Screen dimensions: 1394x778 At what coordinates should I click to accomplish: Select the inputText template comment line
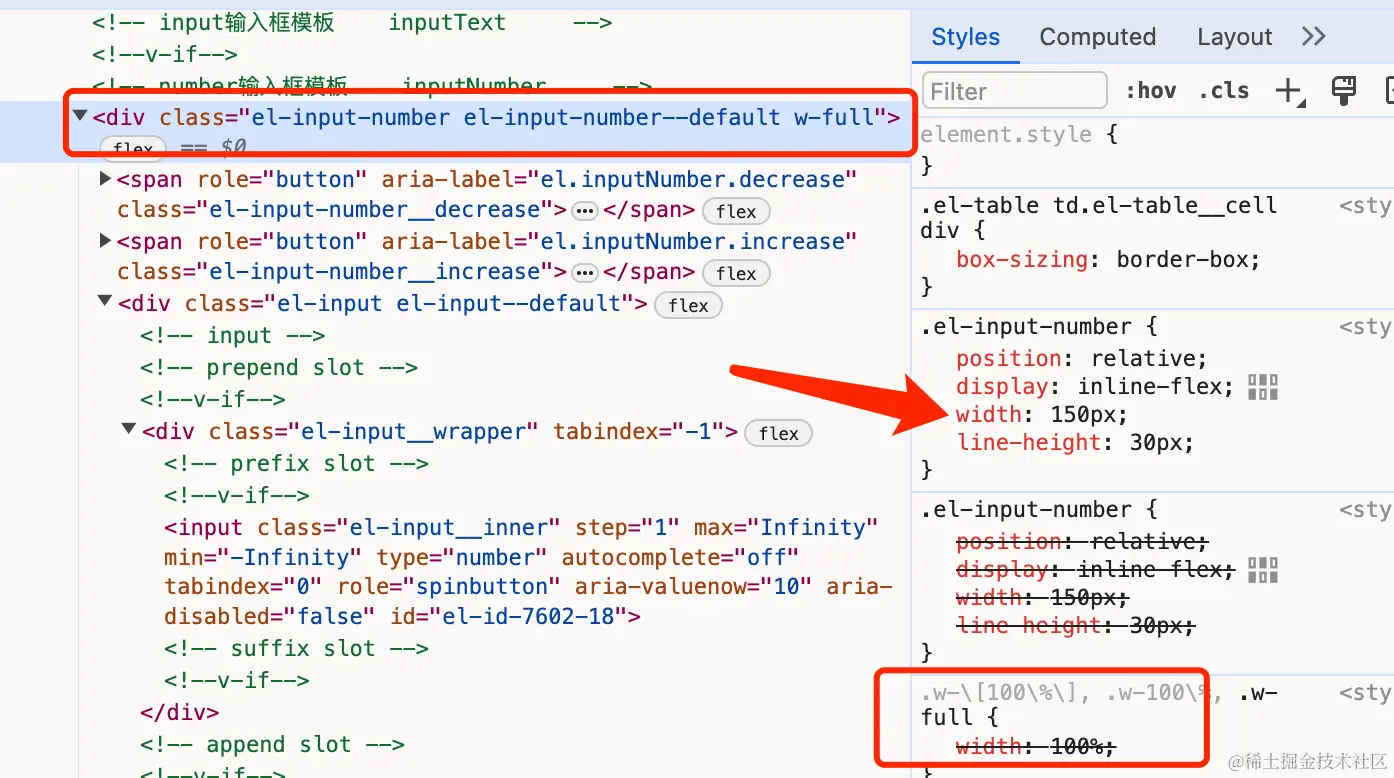[x=352, y=22]
